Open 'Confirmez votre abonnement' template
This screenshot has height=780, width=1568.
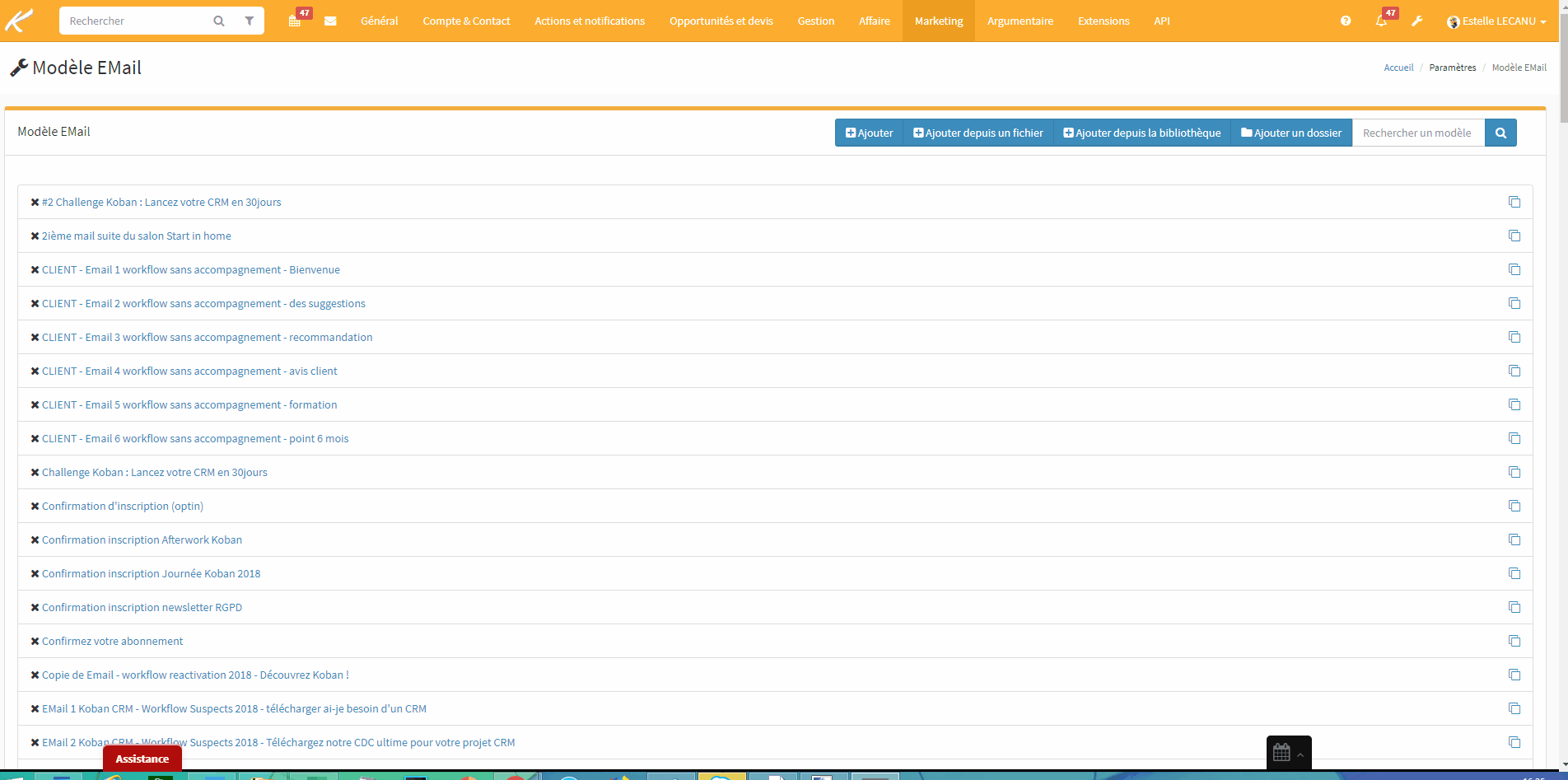tap(113, 641)
